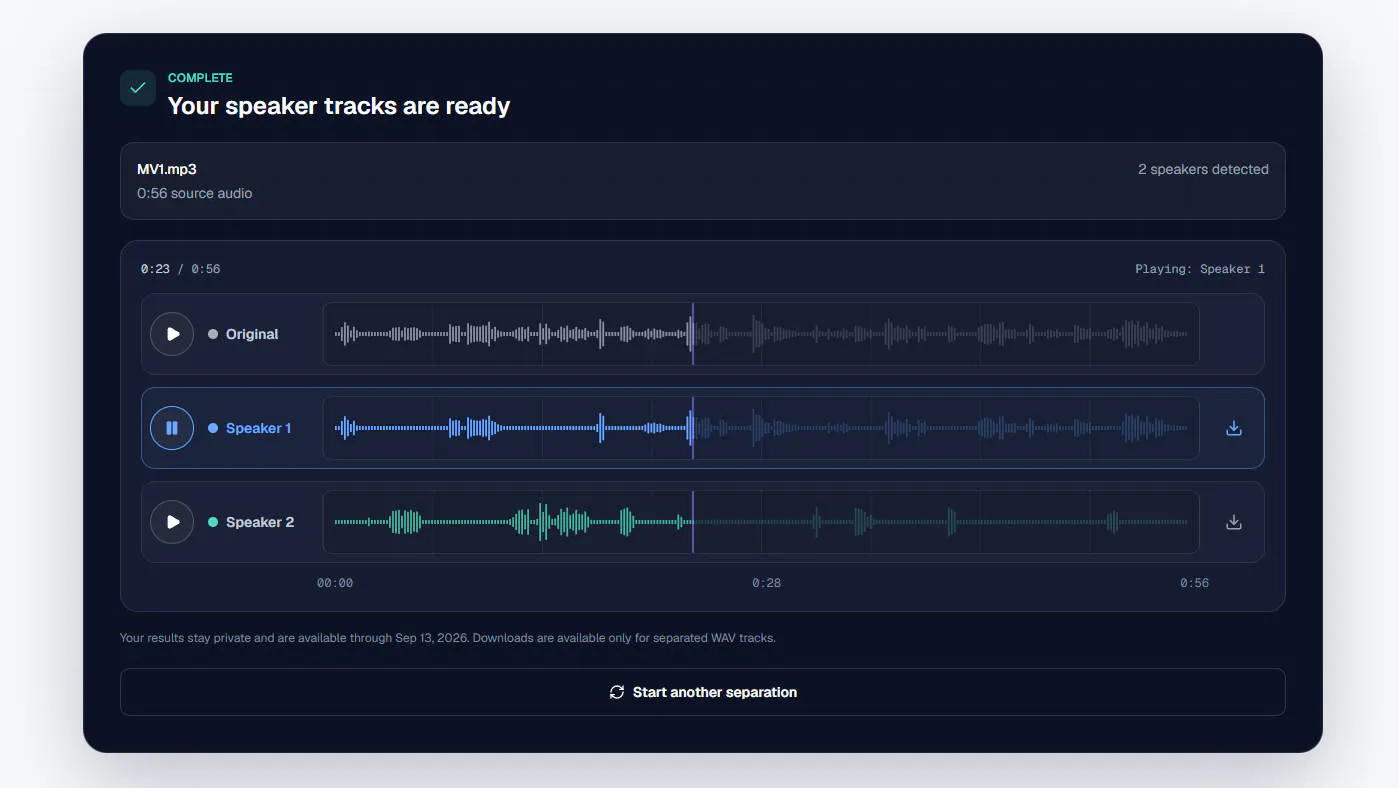This screenshot has width=1399, height=788.
Task: Seek within the Speaker 1 waveform
Action: tap(761, 428)
